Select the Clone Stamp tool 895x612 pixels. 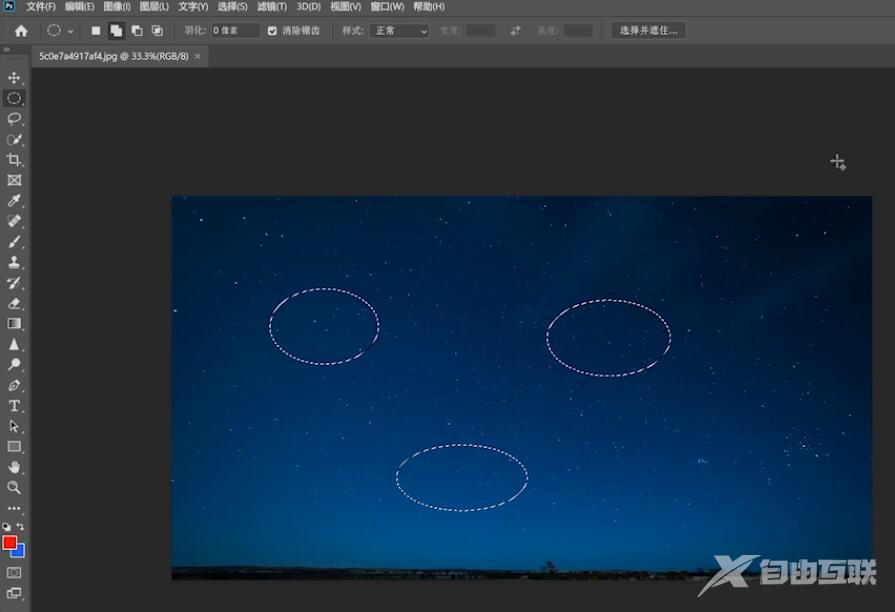(14, 262)
